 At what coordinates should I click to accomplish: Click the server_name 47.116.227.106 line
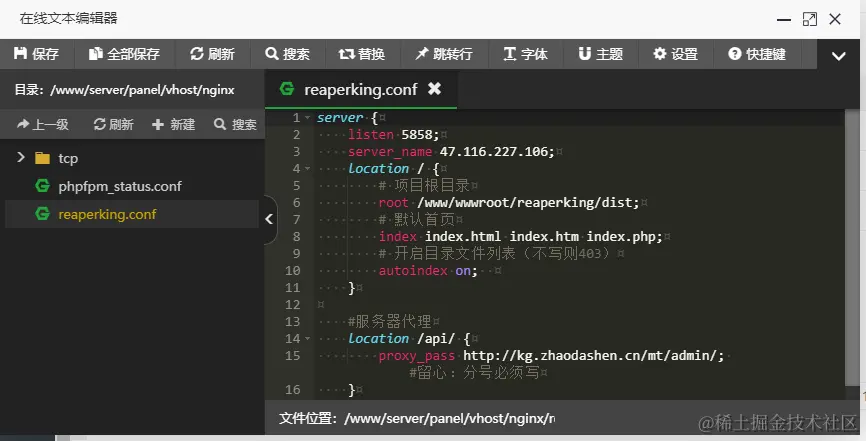click(451, 151)
